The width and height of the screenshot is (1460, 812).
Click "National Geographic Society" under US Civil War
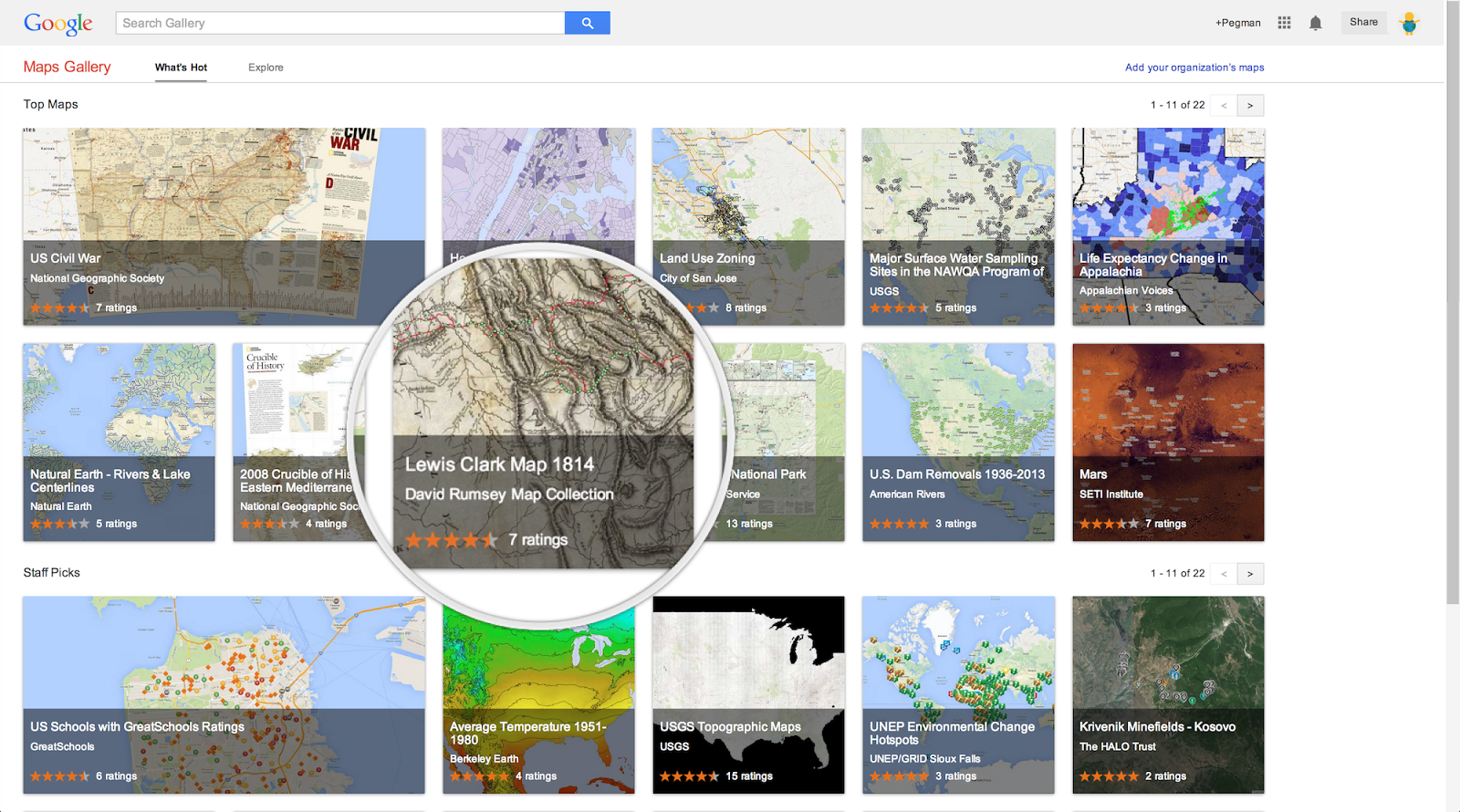click(x=97, y=278)
